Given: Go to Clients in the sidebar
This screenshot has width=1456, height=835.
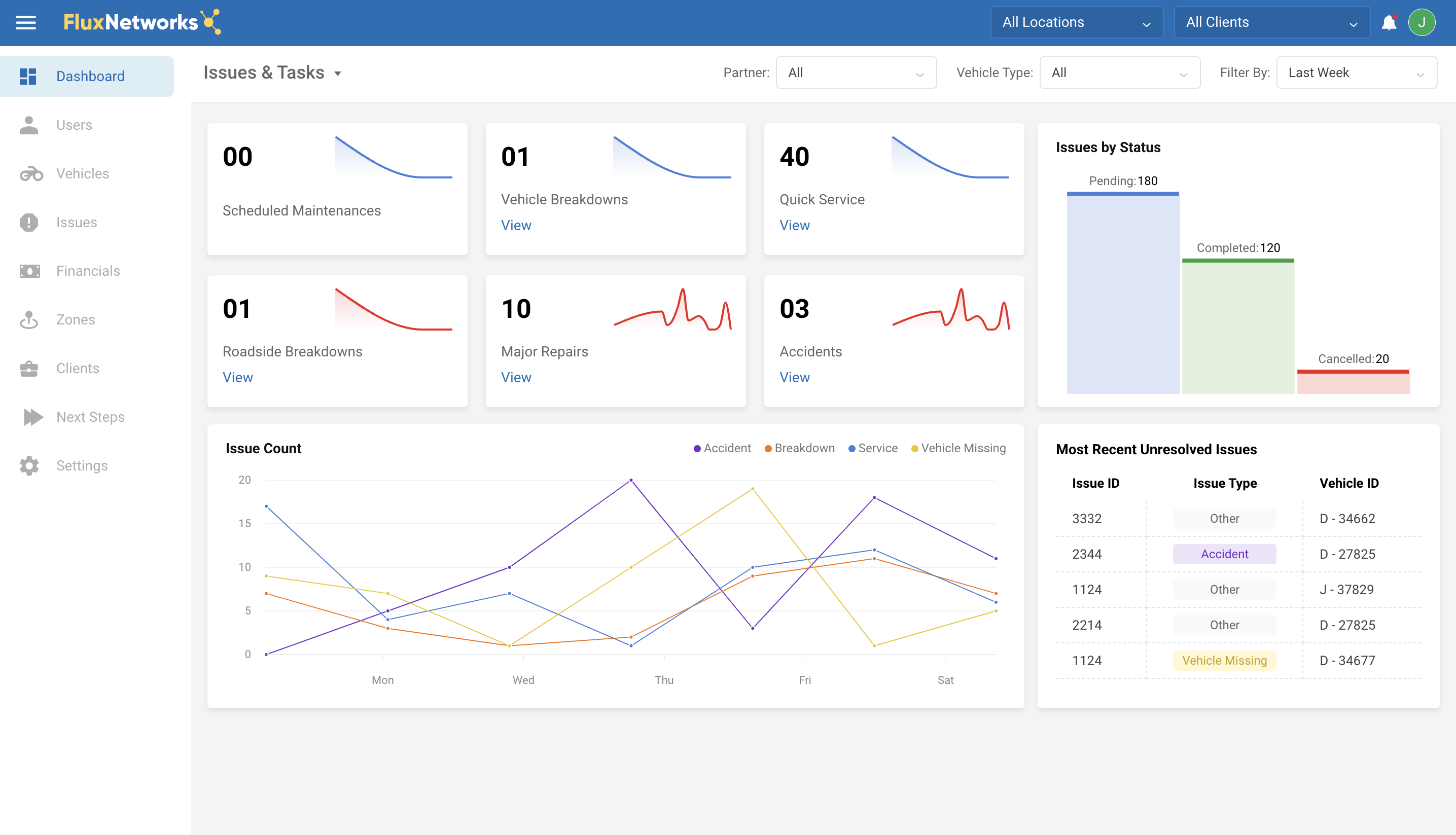Looking at the screenshot, I should coord(78,368).
